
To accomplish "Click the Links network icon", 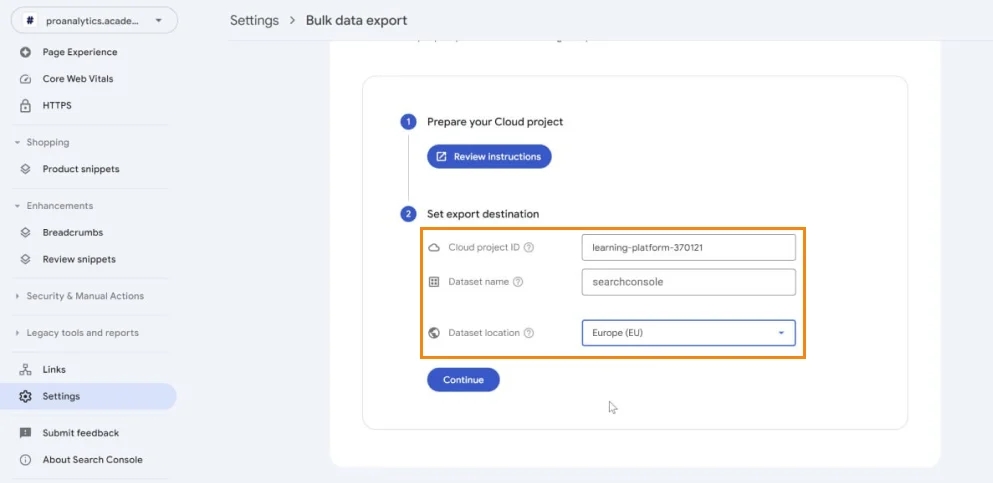I will pos(25,370).
